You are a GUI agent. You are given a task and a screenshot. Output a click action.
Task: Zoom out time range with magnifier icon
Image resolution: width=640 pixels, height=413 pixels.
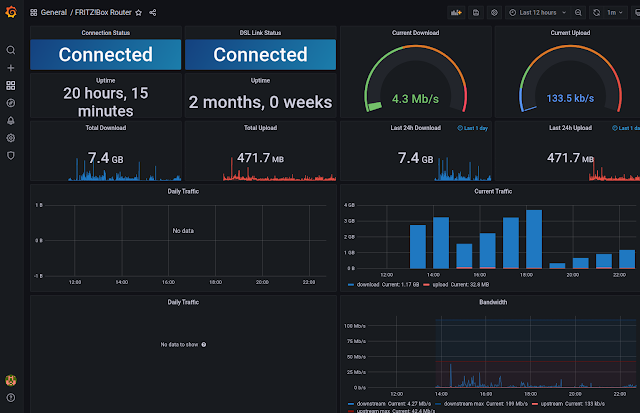[x=578, y=13]
